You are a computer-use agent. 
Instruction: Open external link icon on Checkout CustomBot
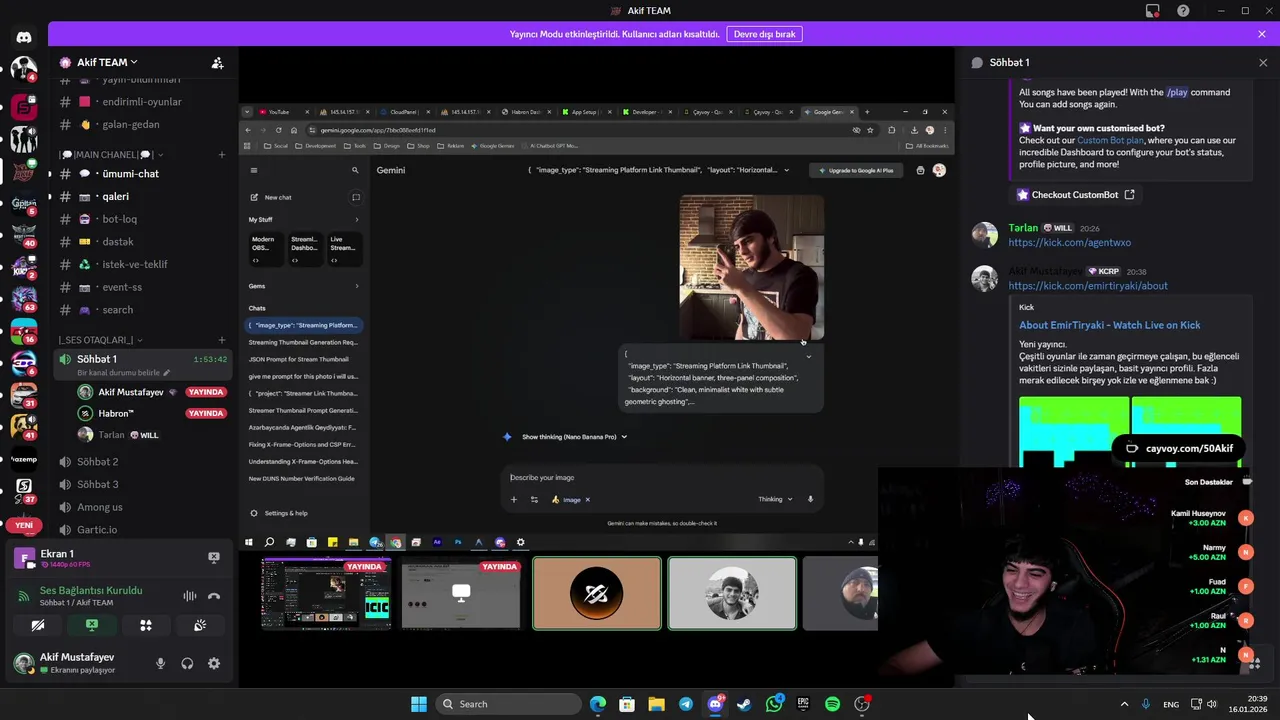(1129, 195)
